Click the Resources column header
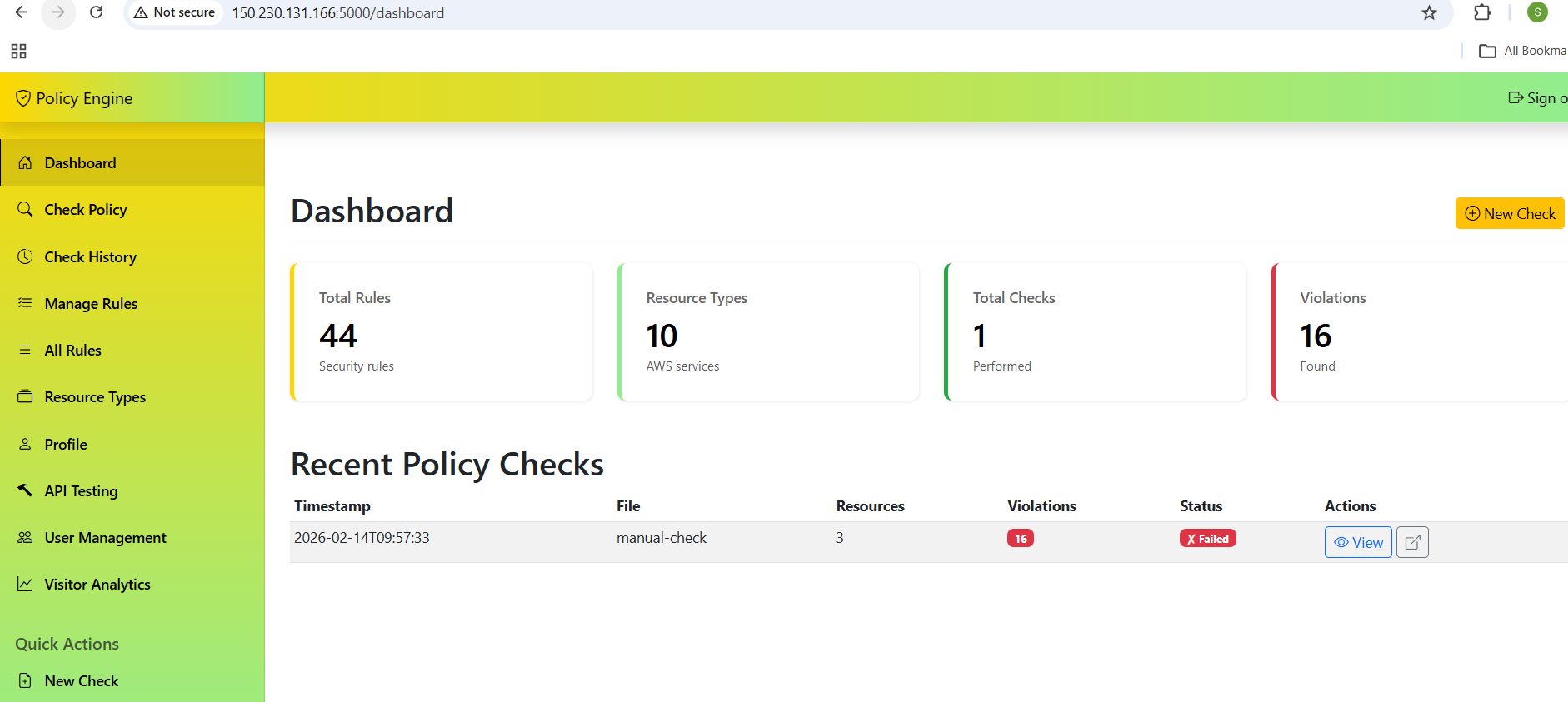Screen dimensions: 1568x702 [x=870, y=505]
